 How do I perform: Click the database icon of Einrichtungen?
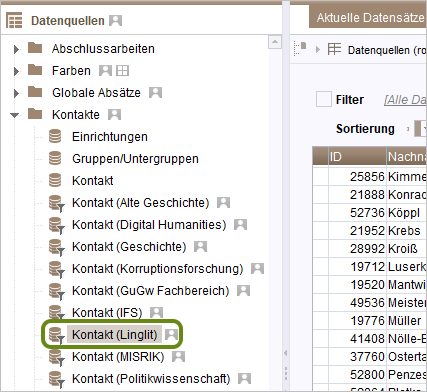pos(55,136)
